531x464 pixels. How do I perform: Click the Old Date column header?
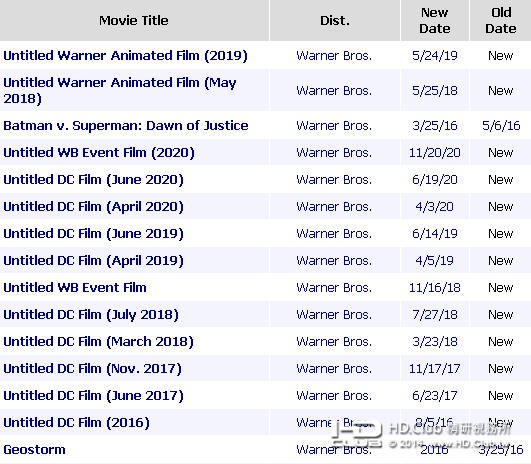(501, 20)
